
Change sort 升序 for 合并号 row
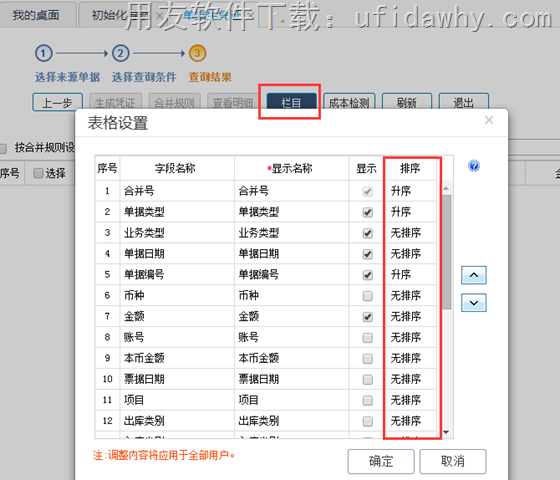click(x=411, y=191)
